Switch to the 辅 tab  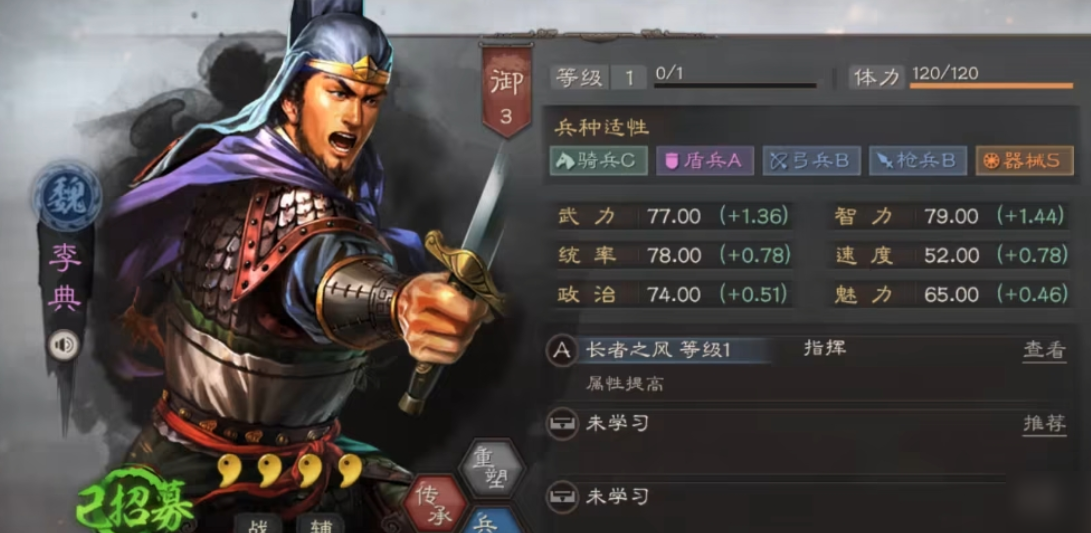point(320,524)
